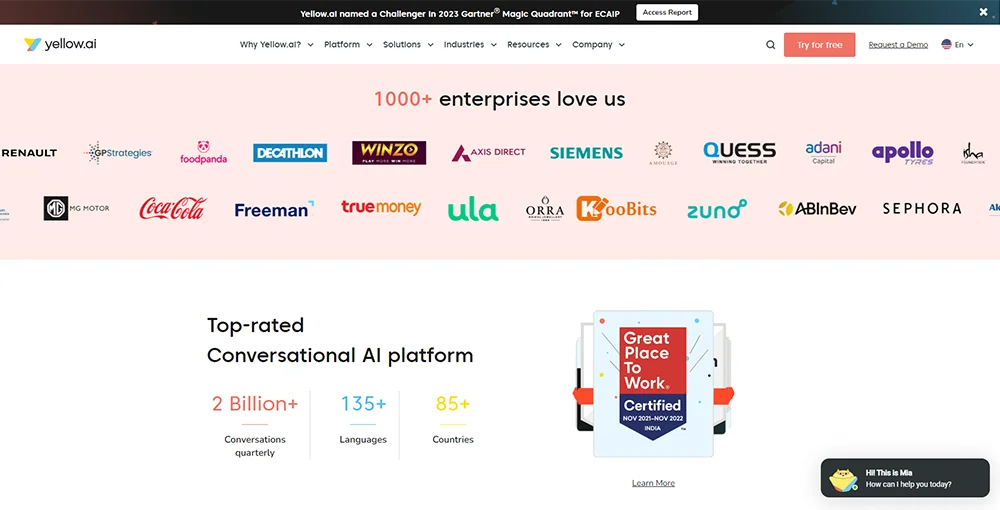The image size is (1000, 510).
Task: Expand the Resources menu chevron
Action: coord(559,45)
